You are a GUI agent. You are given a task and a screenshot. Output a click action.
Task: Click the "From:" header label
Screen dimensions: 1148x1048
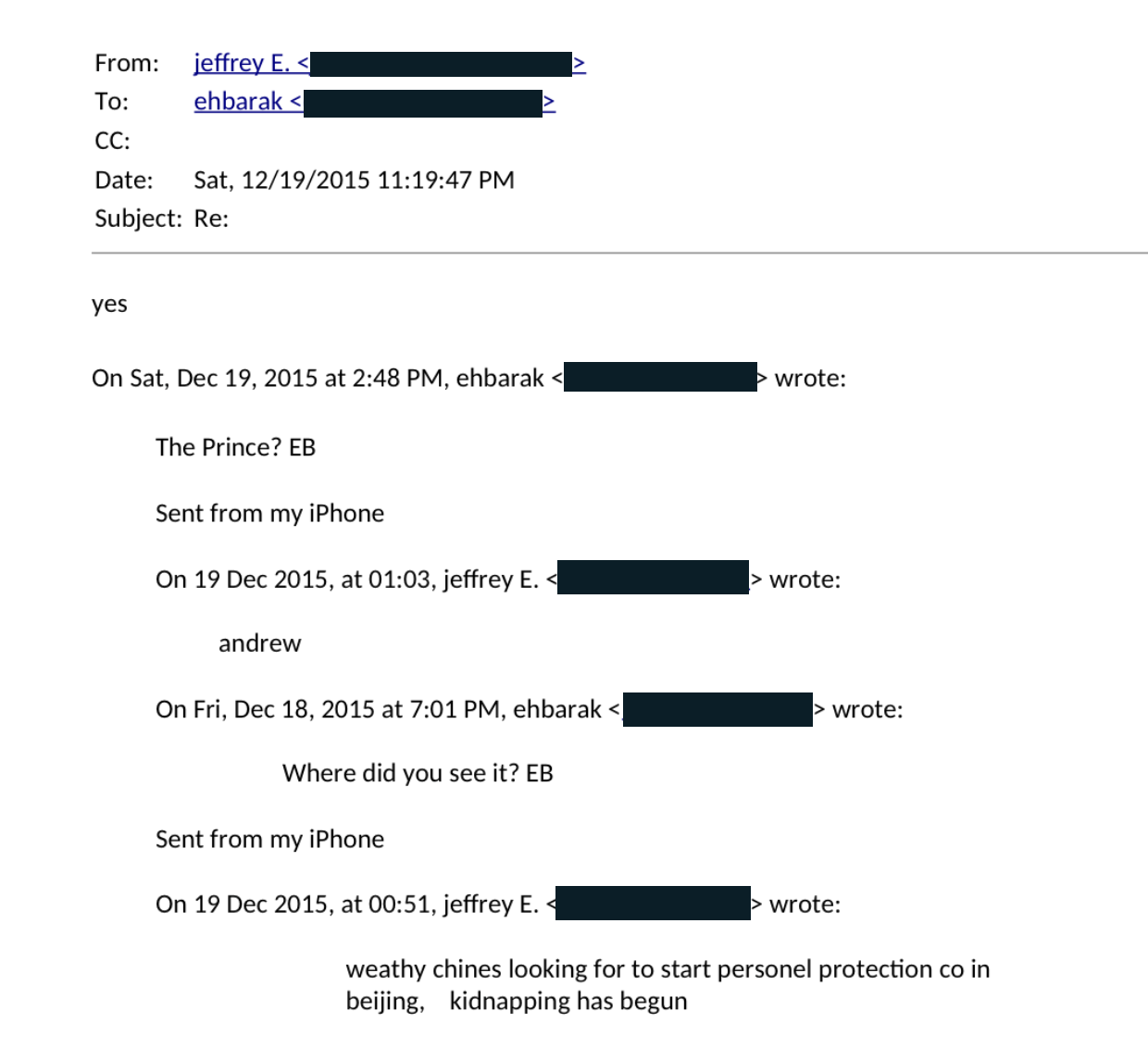click(x=127, y=63)
